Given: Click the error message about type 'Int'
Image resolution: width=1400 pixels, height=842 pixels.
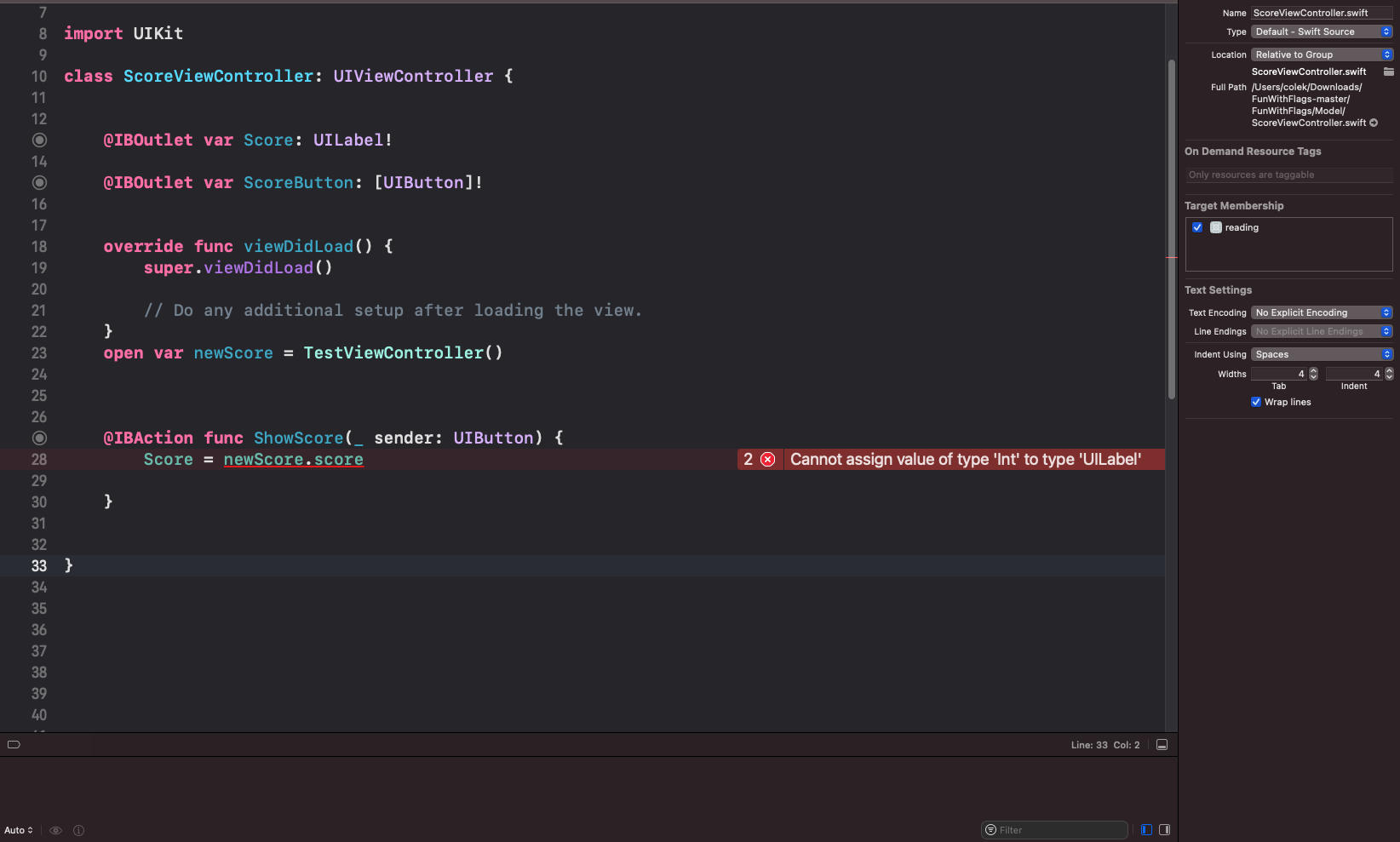Looking at the screenshot, I should pos(965,460).
